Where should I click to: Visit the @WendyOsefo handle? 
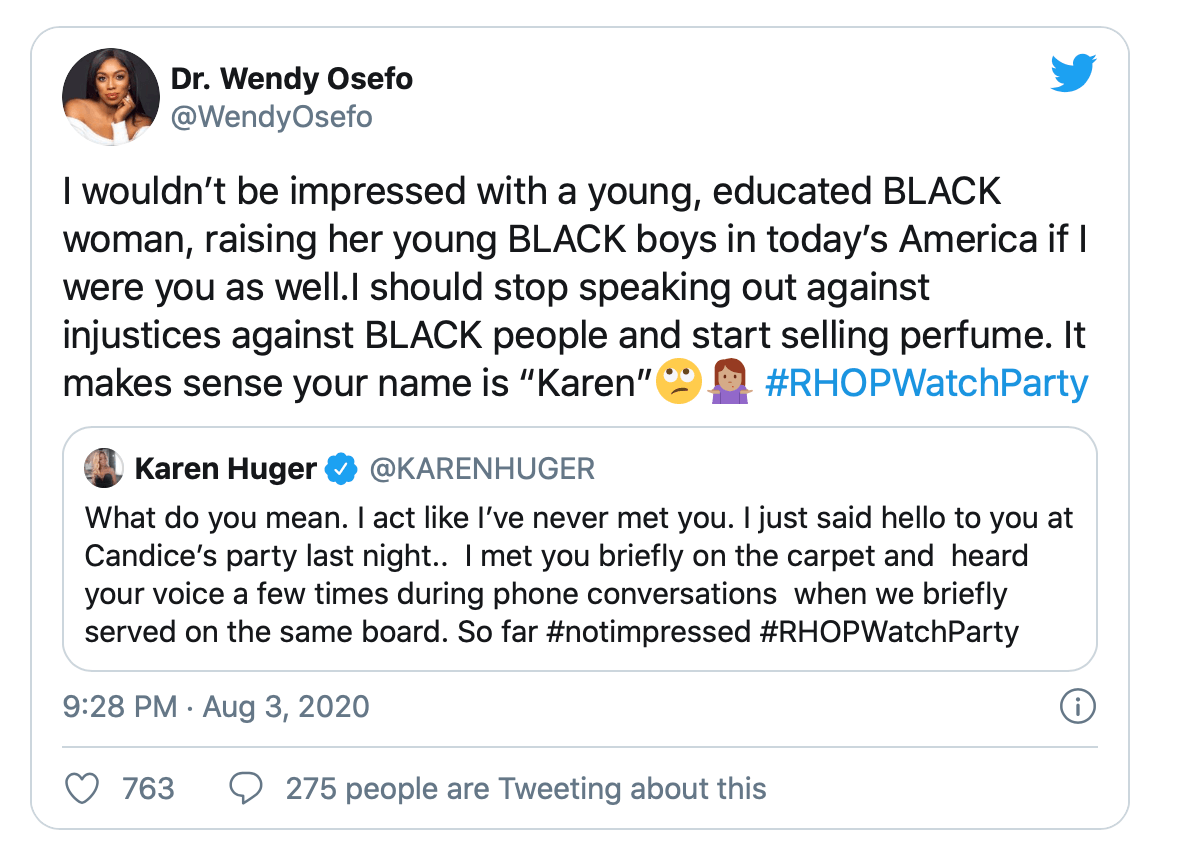click(x=271, y=117)
